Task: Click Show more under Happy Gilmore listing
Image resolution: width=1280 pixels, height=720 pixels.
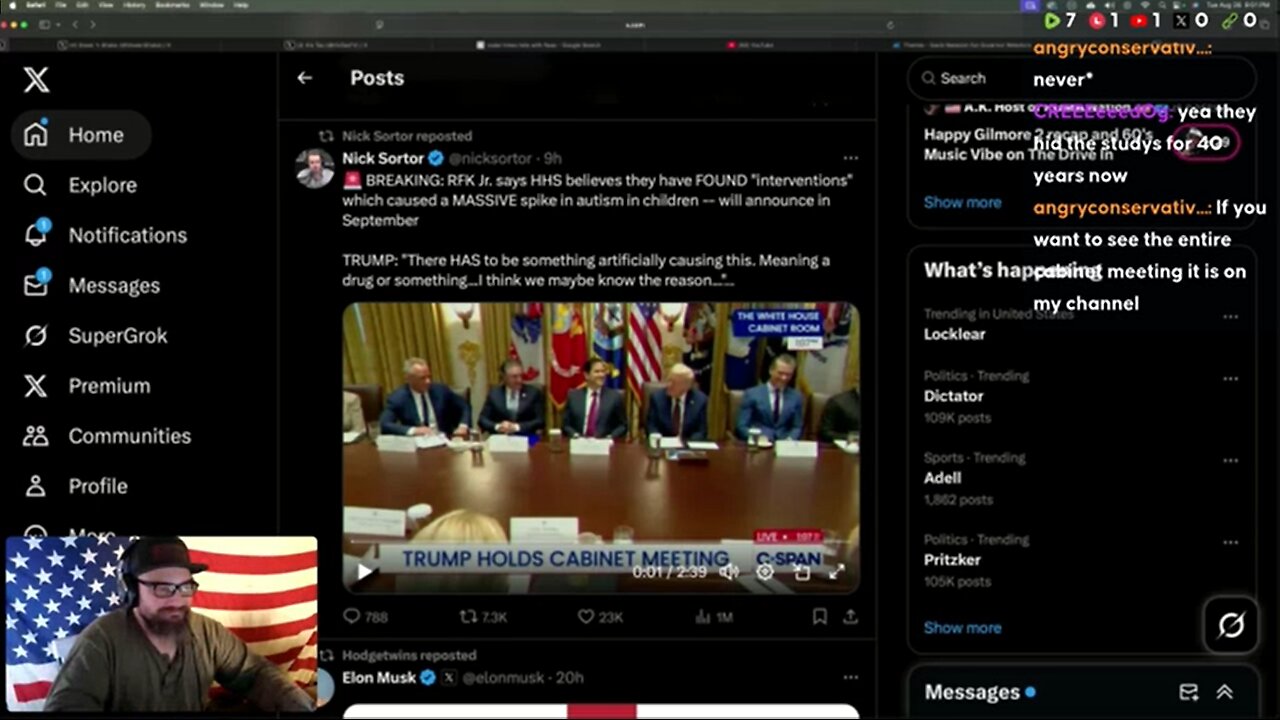Action: [962, 202]
